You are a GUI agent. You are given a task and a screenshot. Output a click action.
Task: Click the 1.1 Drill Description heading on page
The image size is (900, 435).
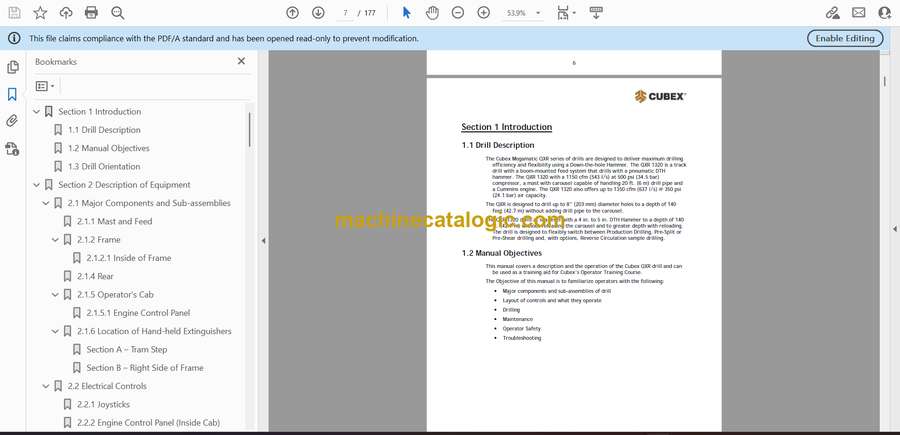498,145
